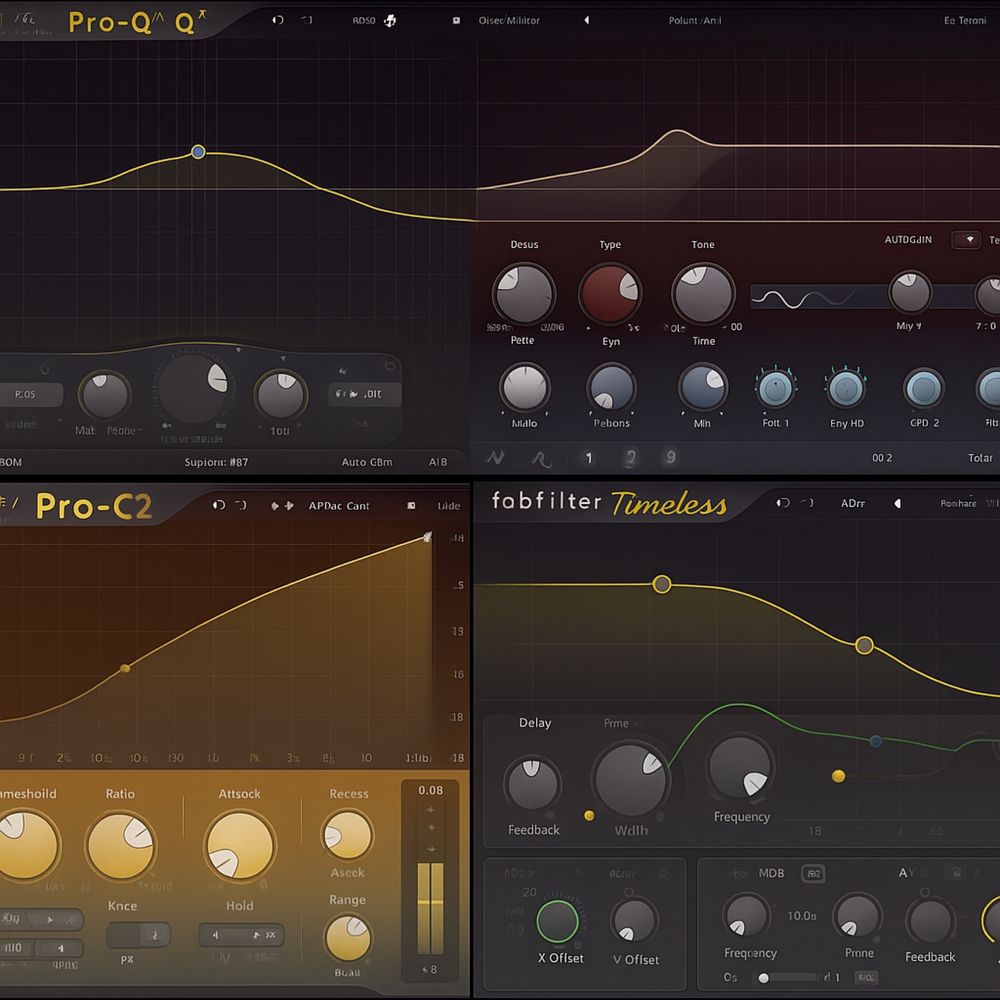Open the Roohare menu in Timeless
The height and width of the screenshot is (1000, 1000).
(x=958, y=503)
